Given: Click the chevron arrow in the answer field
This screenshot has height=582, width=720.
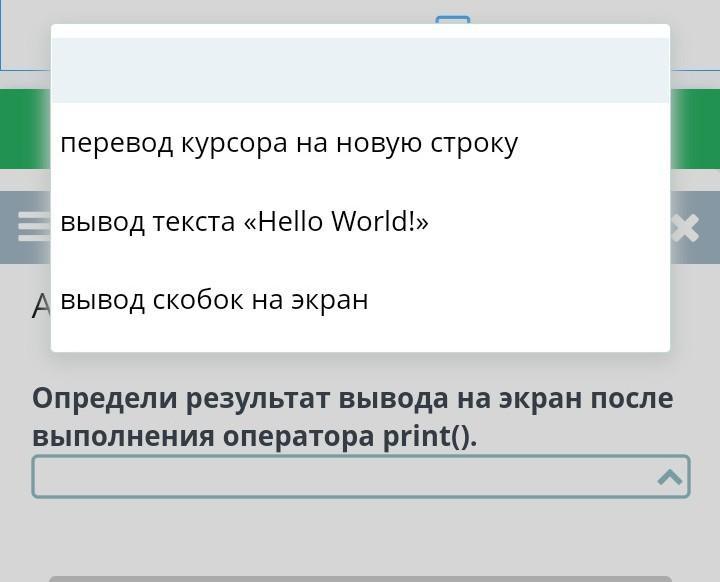Looking at the screenshot, I should (669, 477).
